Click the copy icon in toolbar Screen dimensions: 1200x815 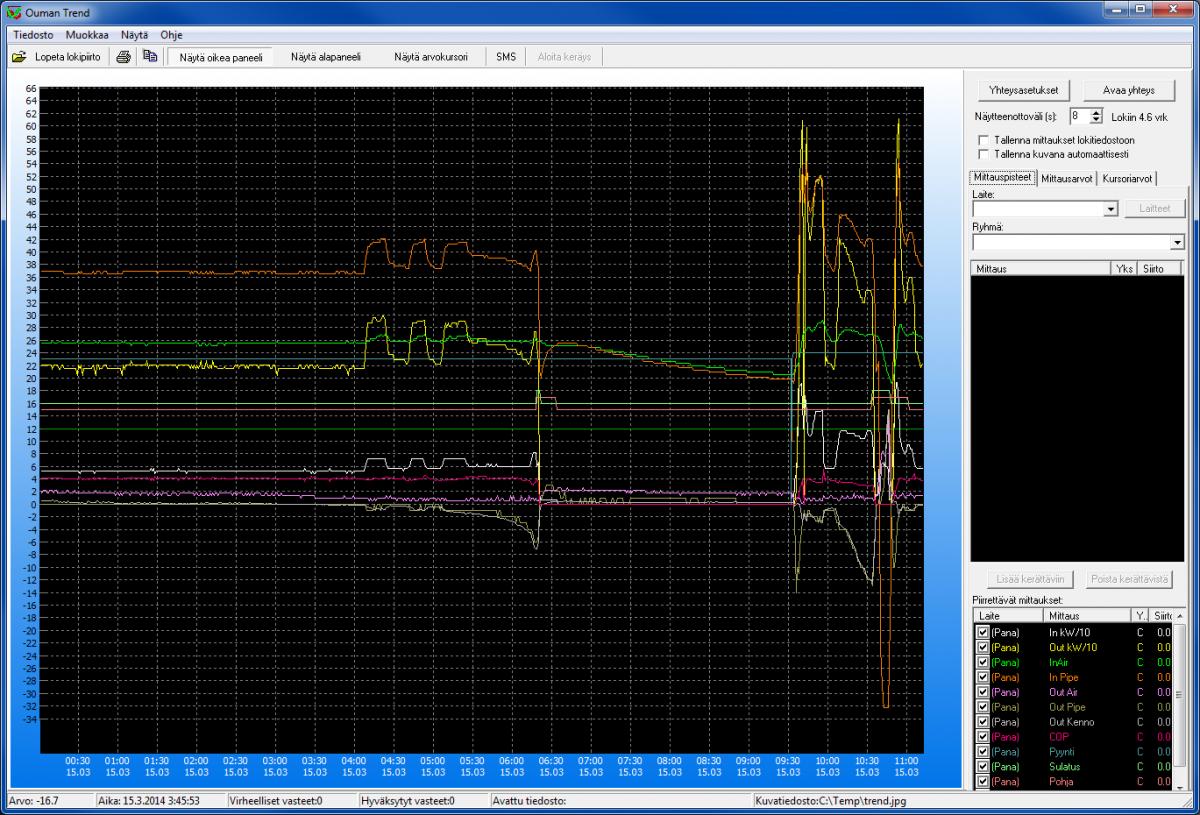pos(150,57)
